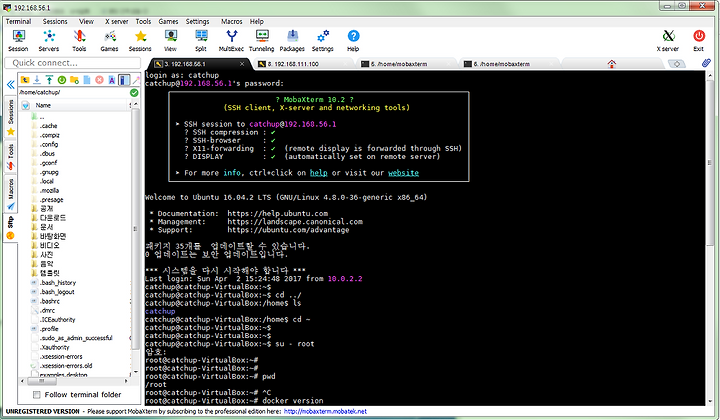This screenshot has height=420, width=720.
Task: Select the .bash_history file
Action: click(x=57, y=283)
